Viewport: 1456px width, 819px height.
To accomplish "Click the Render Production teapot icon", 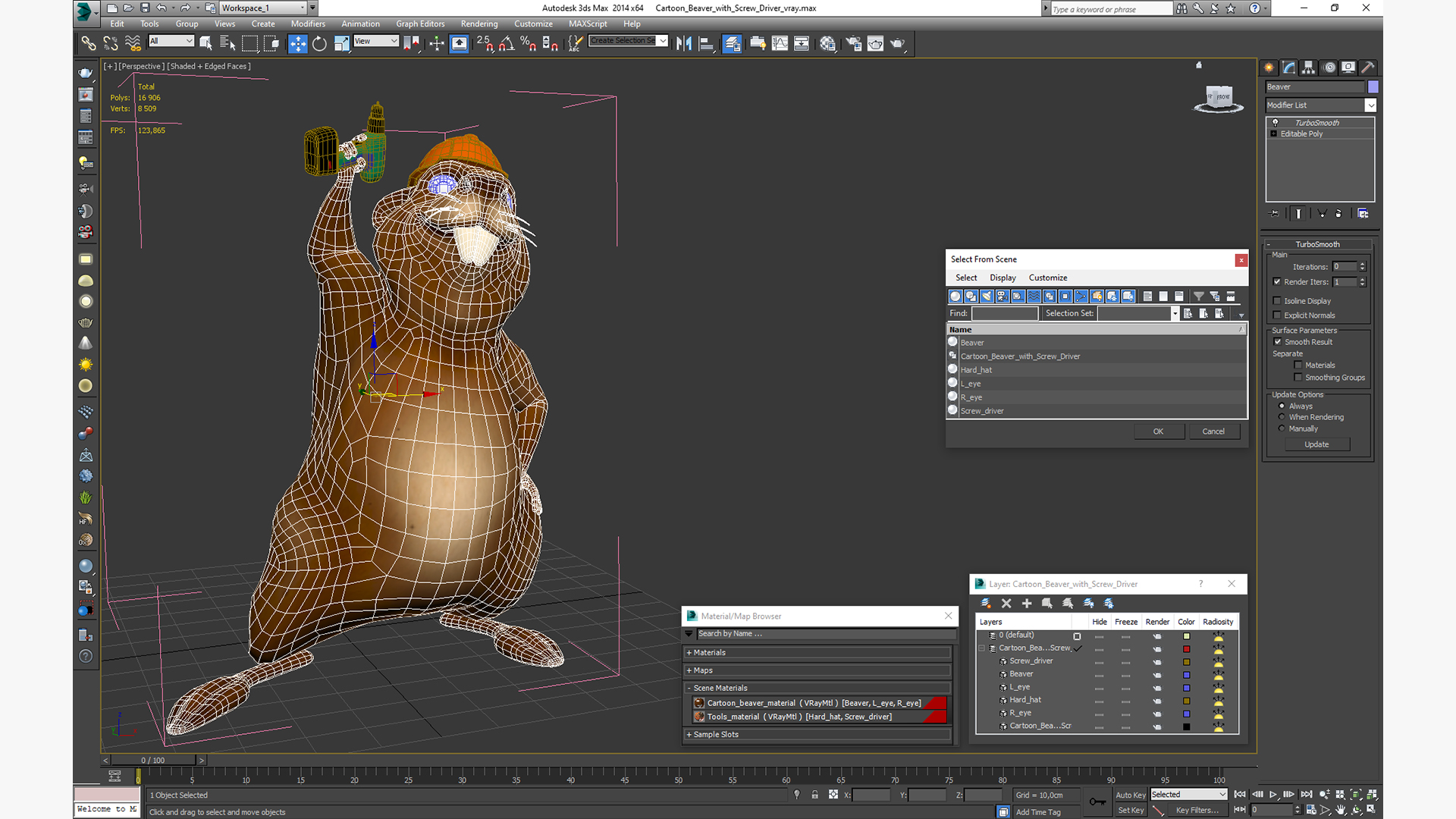I will (898, 44).
